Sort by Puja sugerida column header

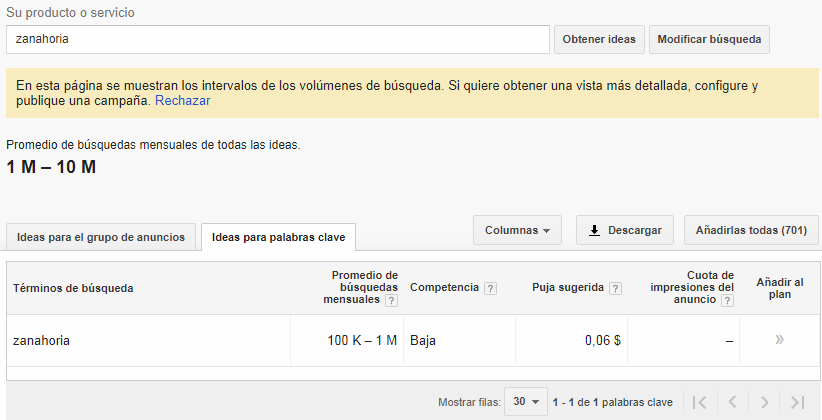pyautogui.click(x=568, y=287)
